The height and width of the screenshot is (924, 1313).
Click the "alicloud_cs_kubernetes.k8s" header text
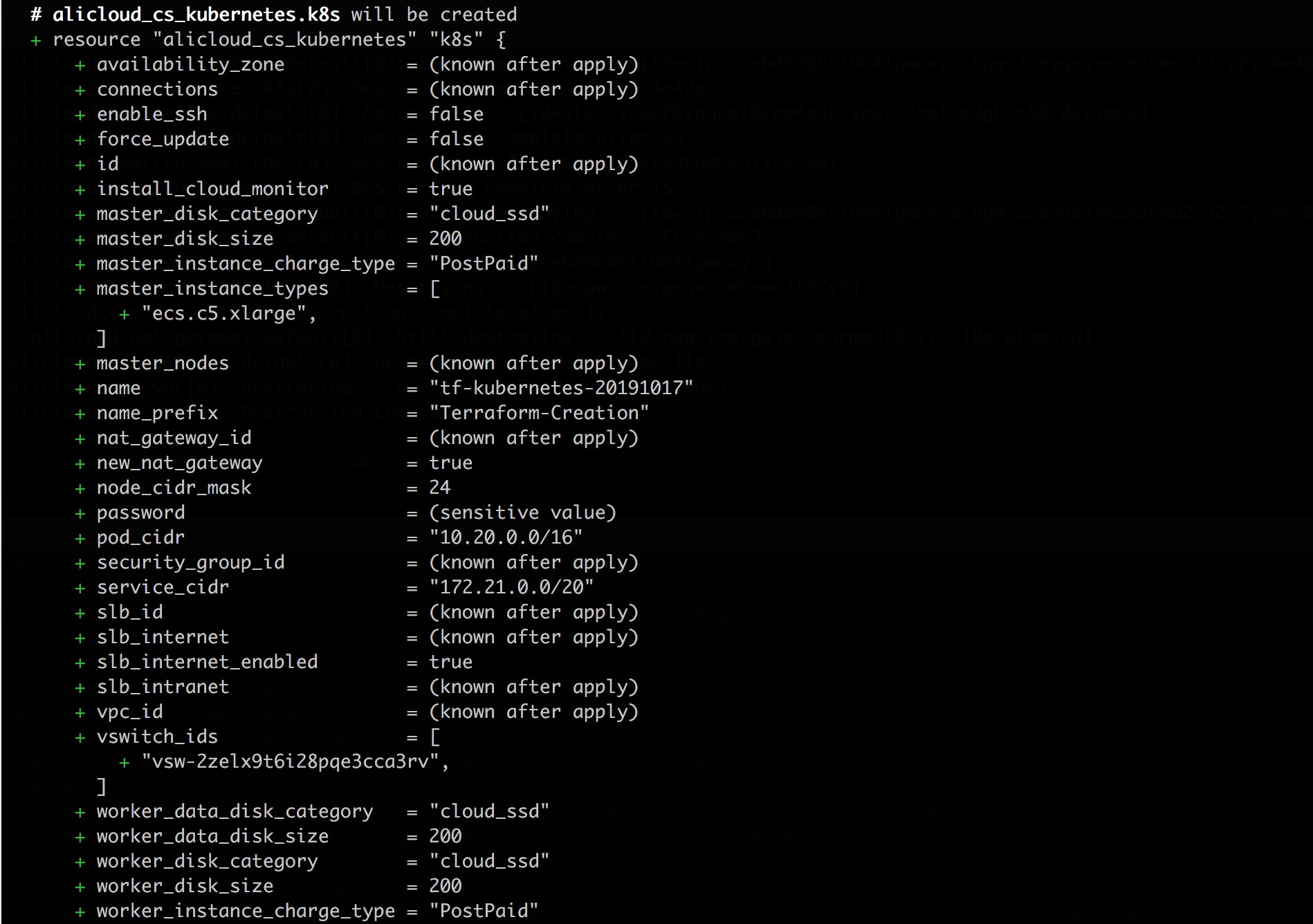pyautogui.click(x=196, y=15)
